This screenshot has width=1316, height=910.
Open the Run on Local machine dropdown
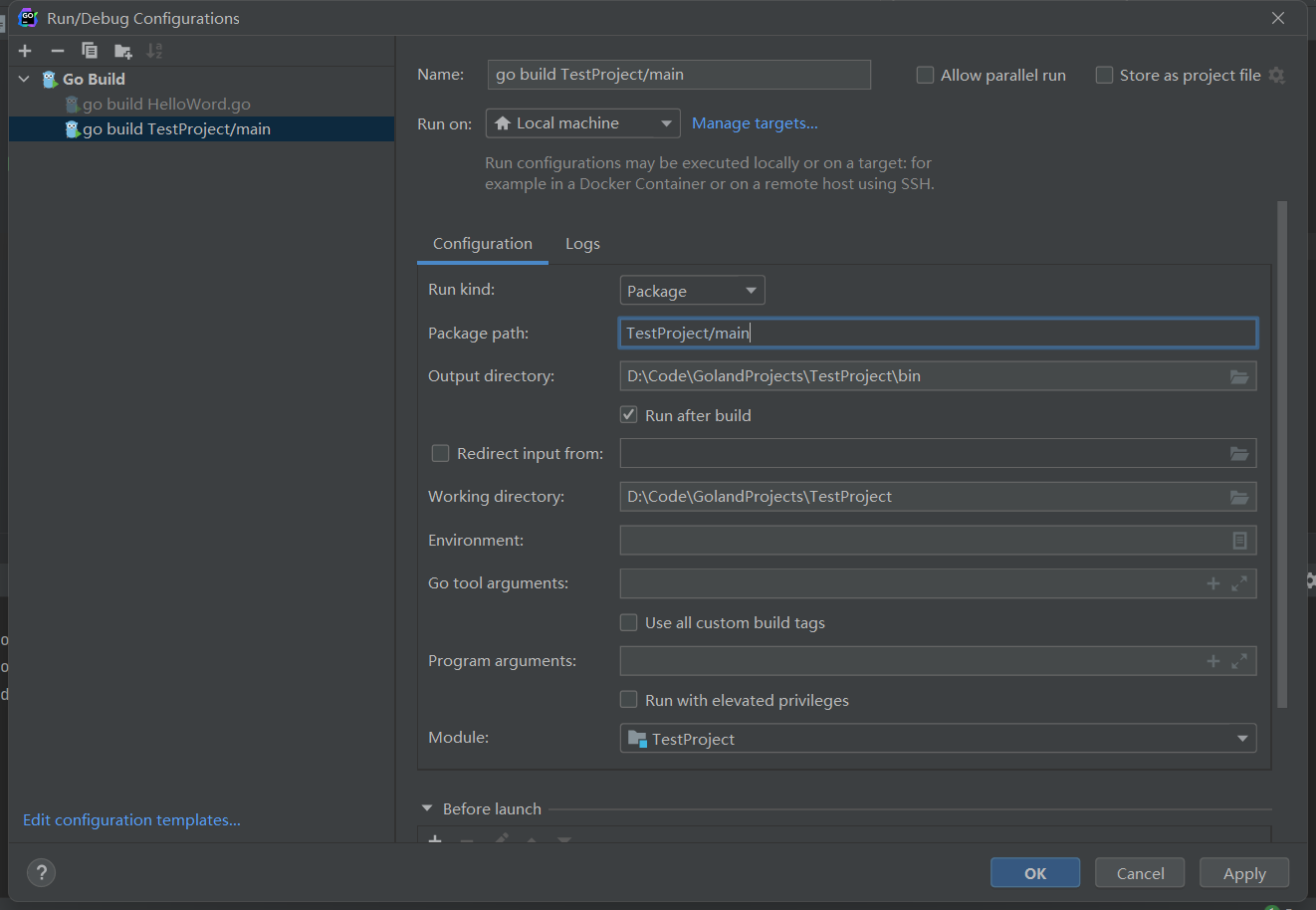(582, 123)
